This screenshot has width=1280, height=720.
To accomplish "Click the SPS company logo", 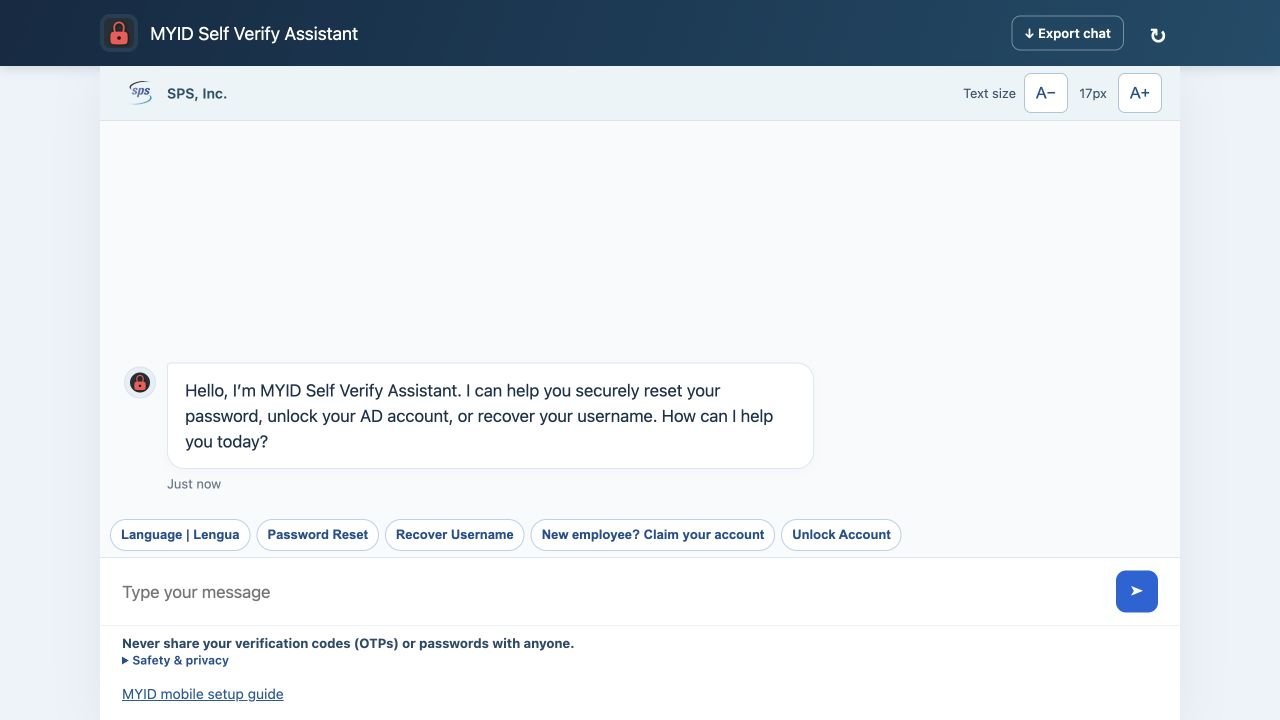I will click(140, 93).
